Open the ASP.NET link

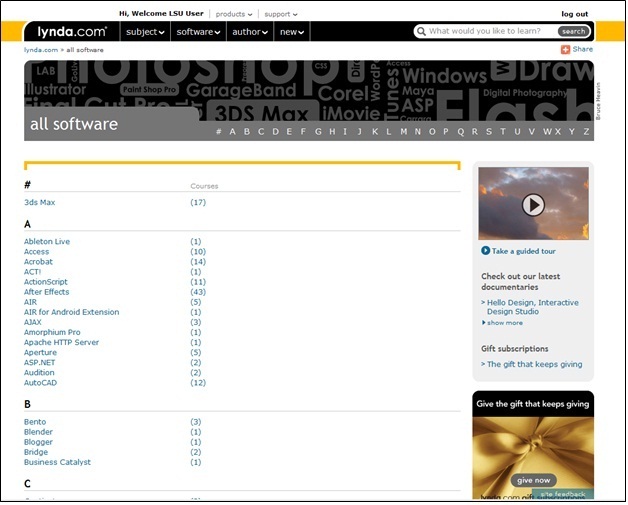[40, 362]
